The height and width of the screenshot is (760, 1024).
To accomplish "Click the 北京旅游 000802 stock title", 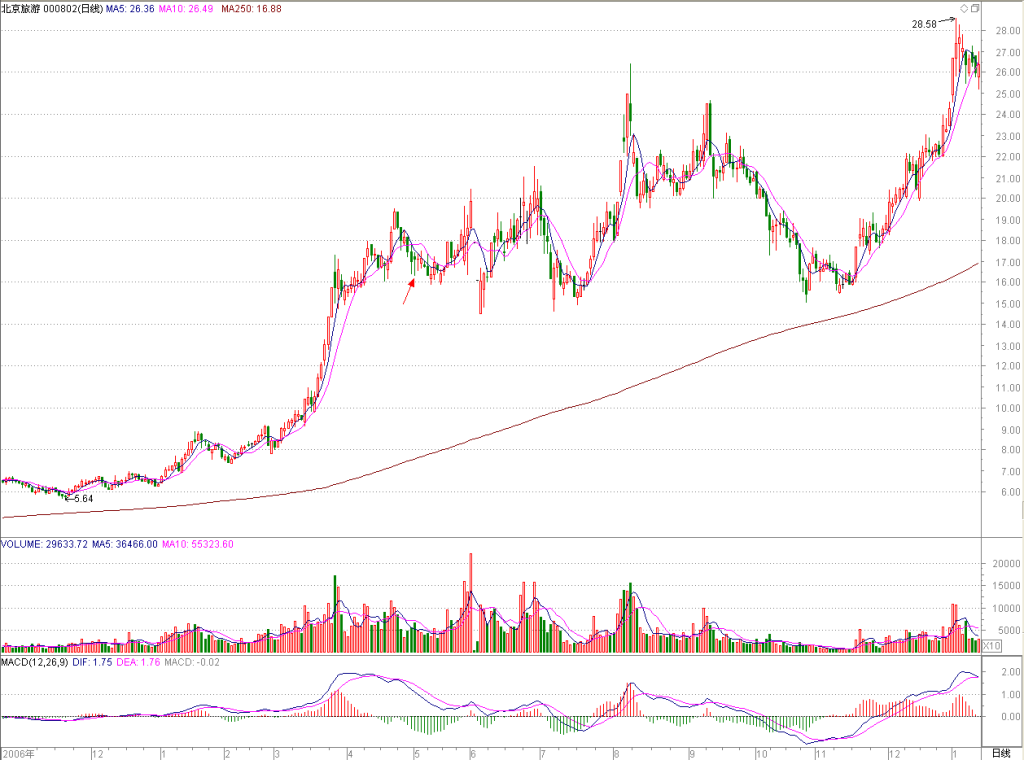I will click(52, 9).
